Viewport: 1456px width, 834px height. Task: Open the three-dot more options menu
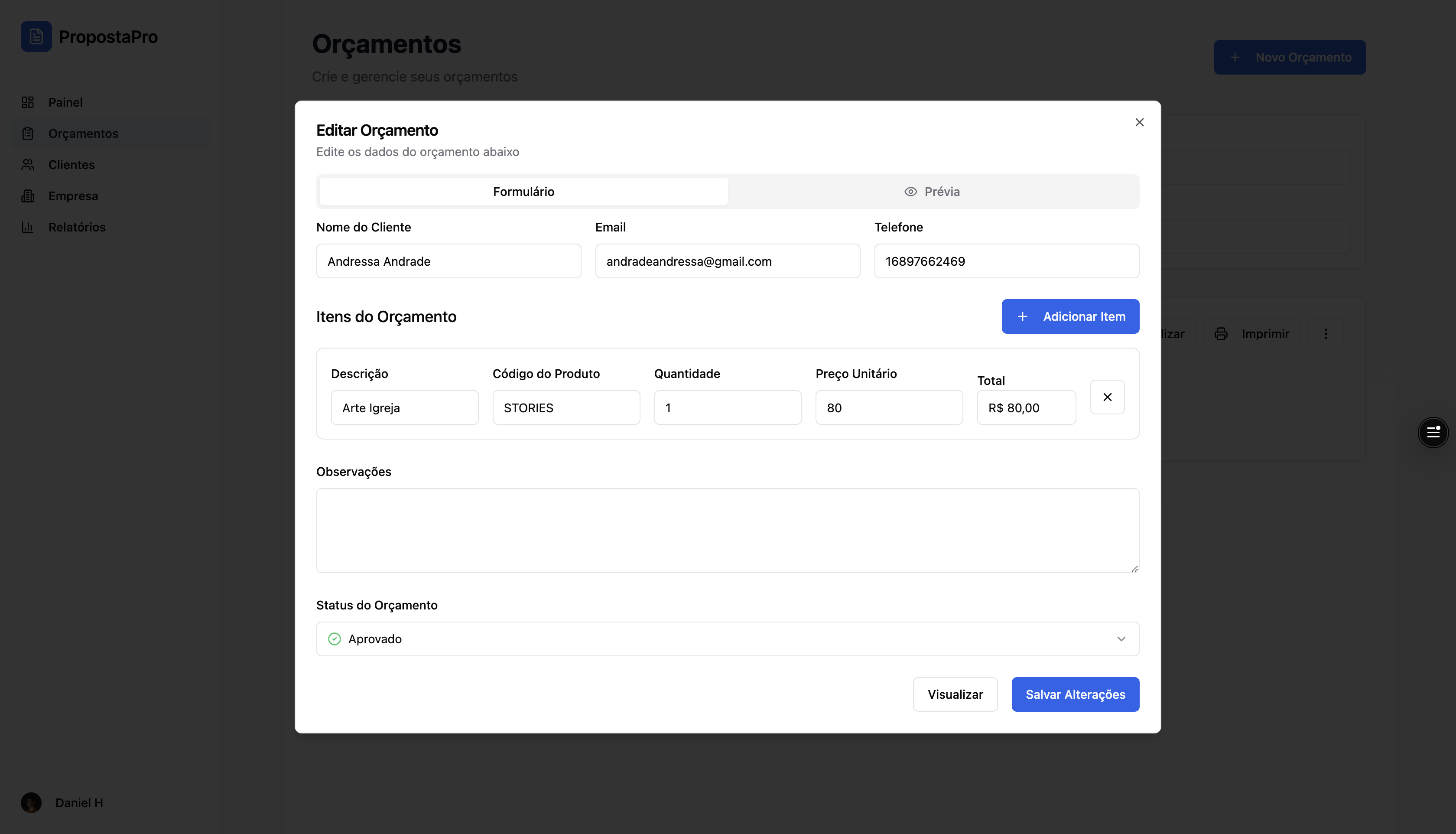(1326, 334)
